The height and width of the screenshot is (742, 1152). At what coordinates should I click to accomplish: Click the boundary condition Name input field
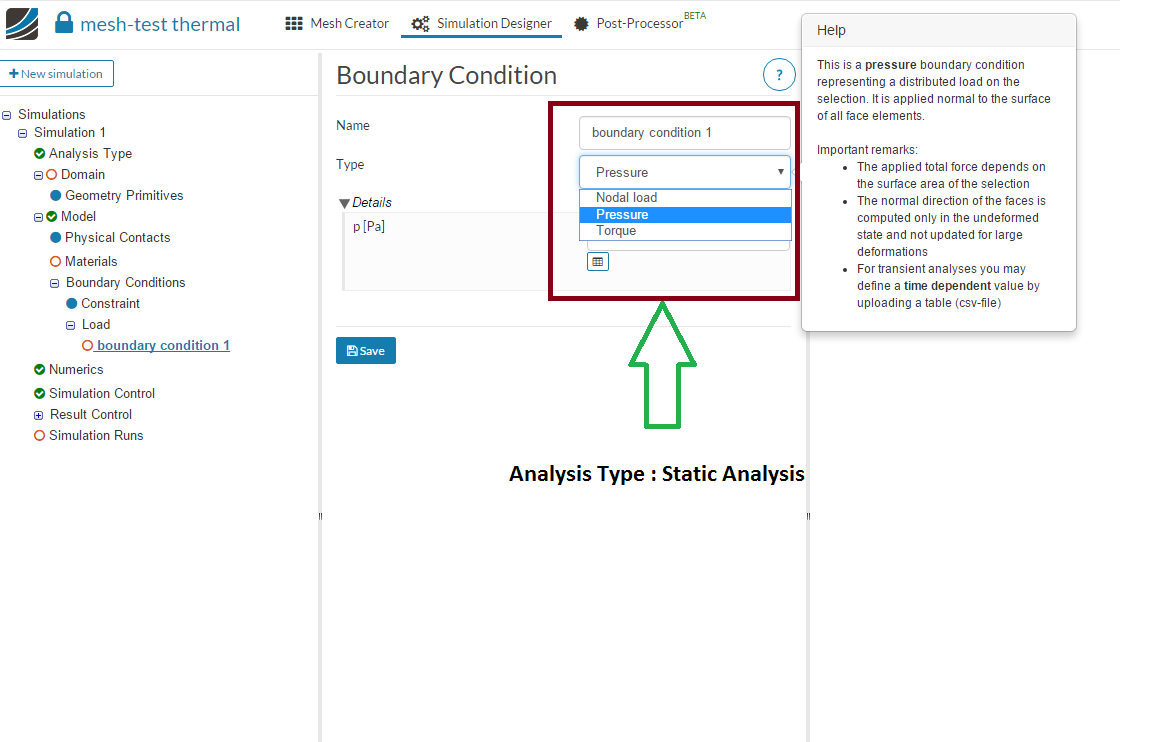[685, 132]
